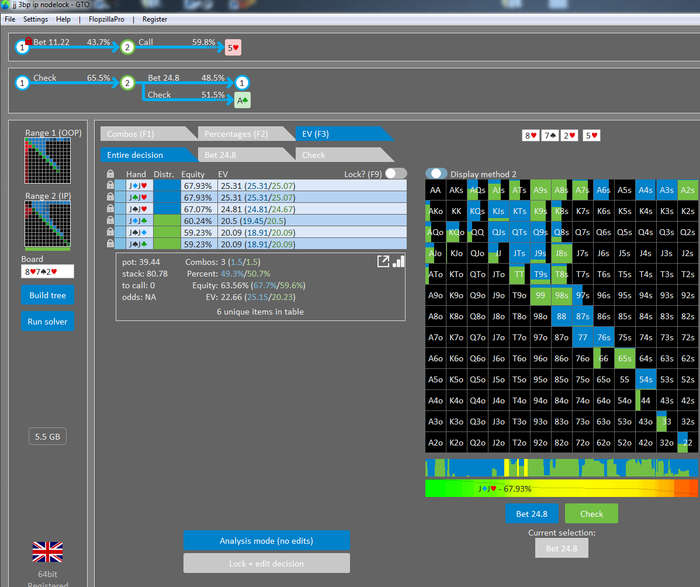The width and height of the screenshot is (700, 587).
Task: Click the EV column header
Action: click(x=223, y=174)
